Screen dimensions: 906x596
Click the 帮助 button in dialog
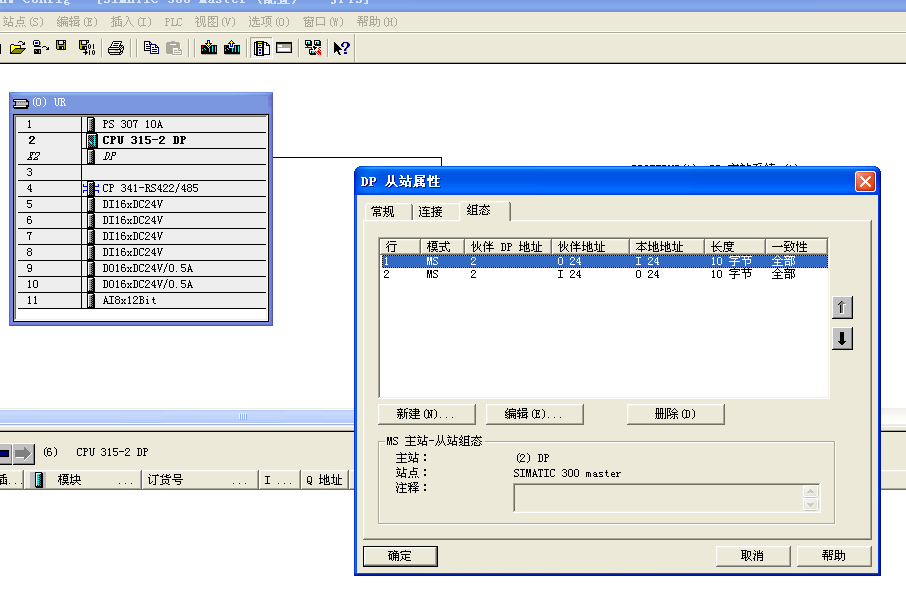(x=834, y=556)
